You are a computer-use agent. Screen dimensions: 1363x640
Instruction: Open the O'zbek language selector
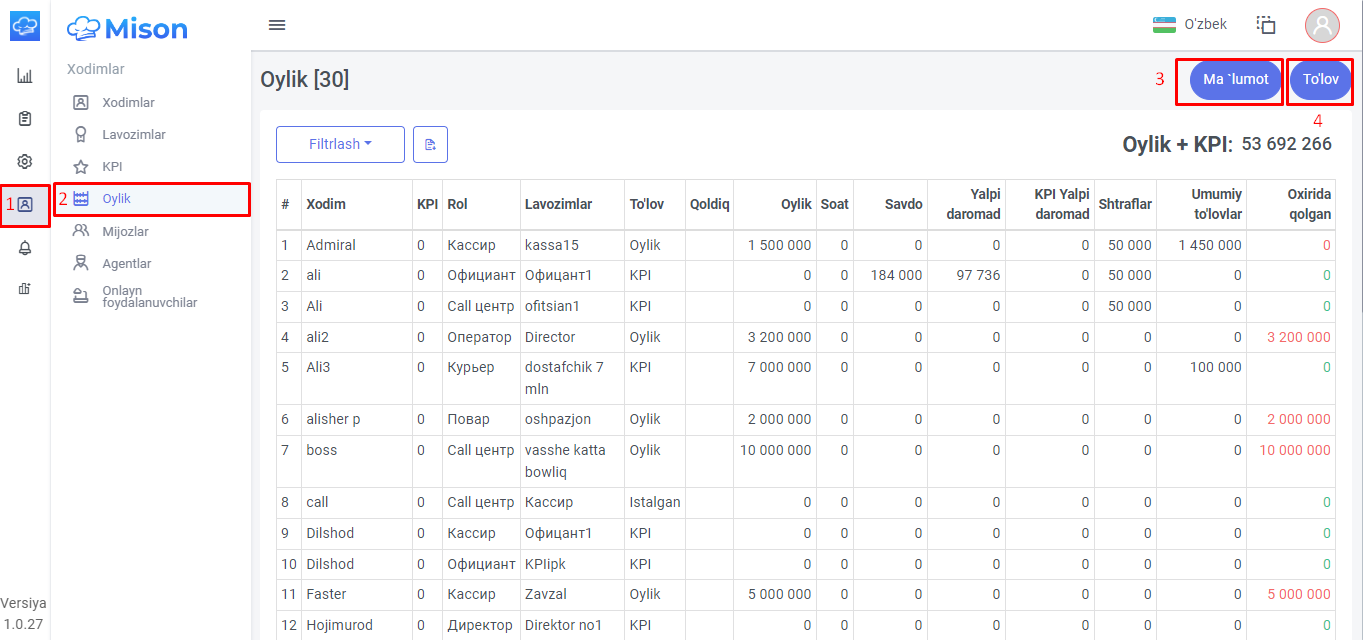coord(1190,24)
